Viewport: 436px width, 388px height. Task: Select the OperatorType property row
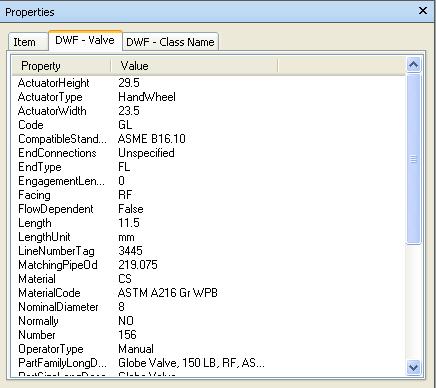tap(209, 349)
